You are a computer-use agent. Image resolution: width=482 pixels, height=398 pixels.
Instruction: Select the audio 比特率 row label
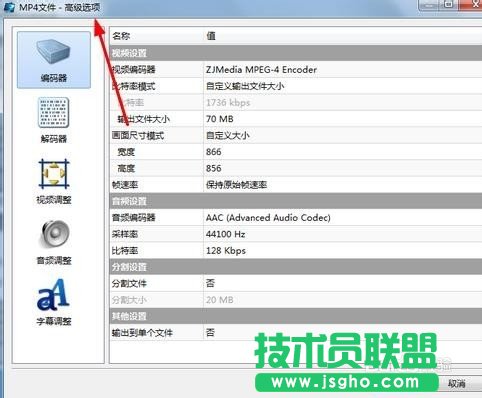tap(125, 251)
